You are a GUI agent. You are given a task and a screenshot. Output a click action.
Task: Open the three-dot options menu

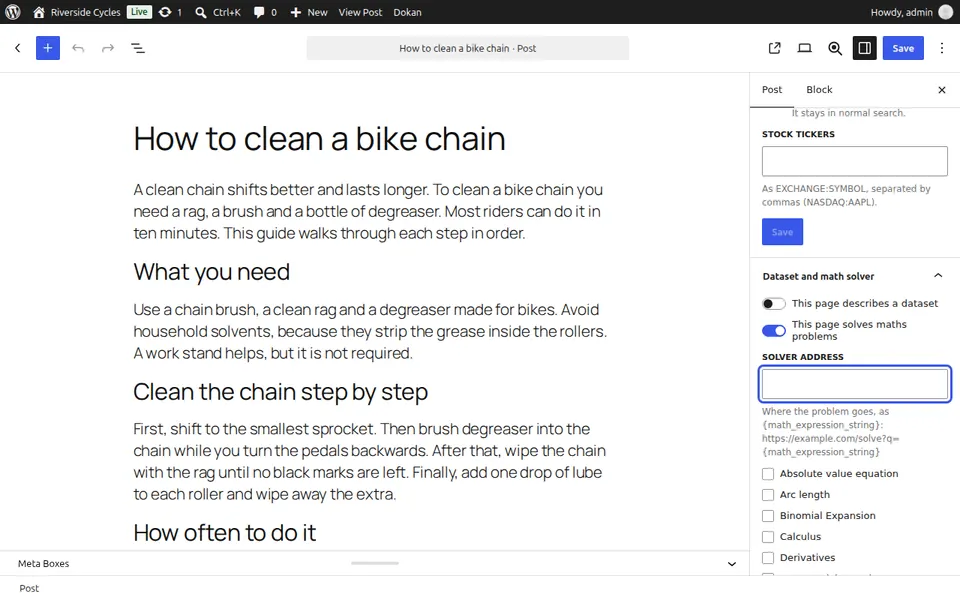coord(942,48)
